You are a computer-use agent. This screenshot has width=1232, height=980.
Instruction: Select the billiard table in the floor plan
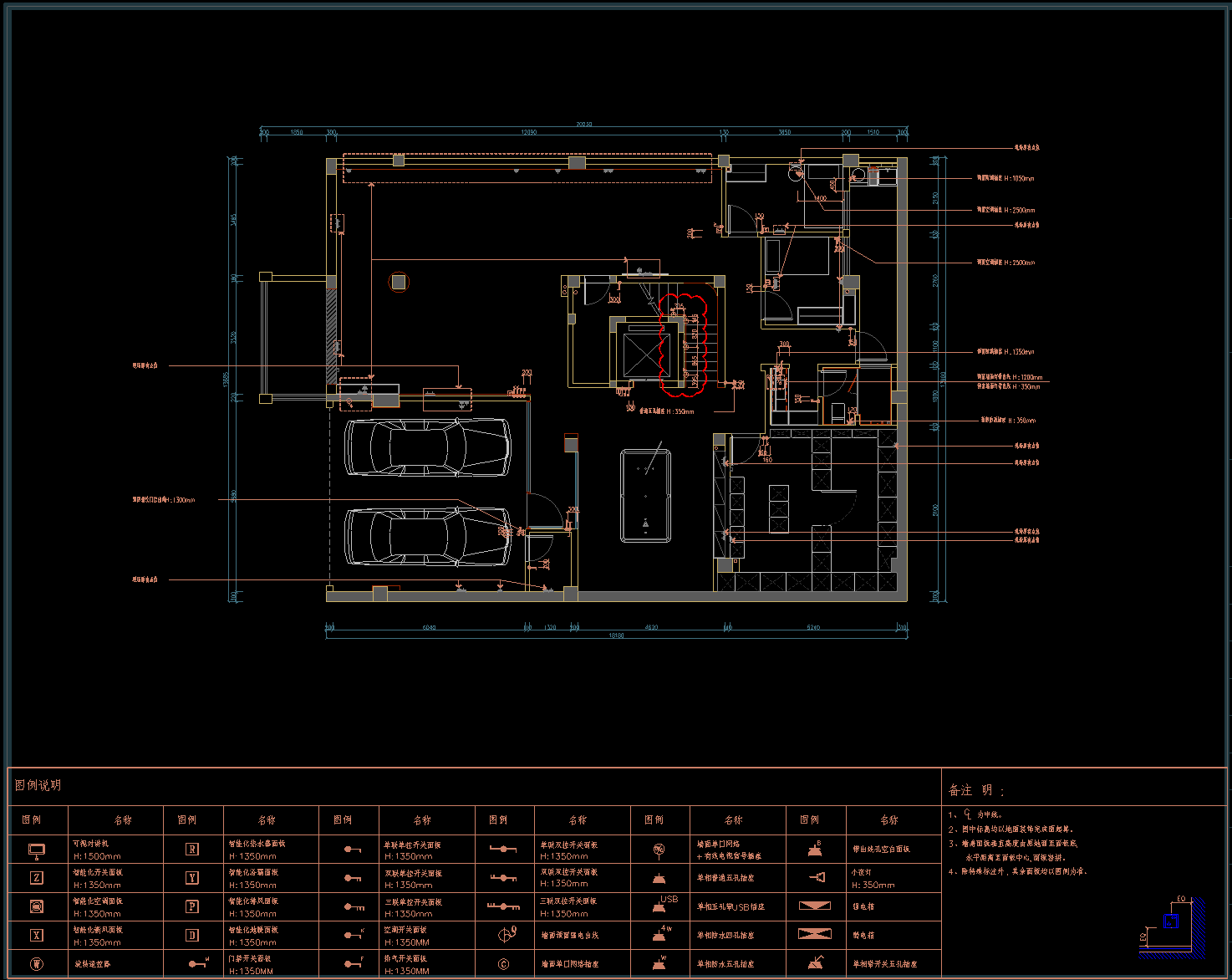[x=645, y=496]
